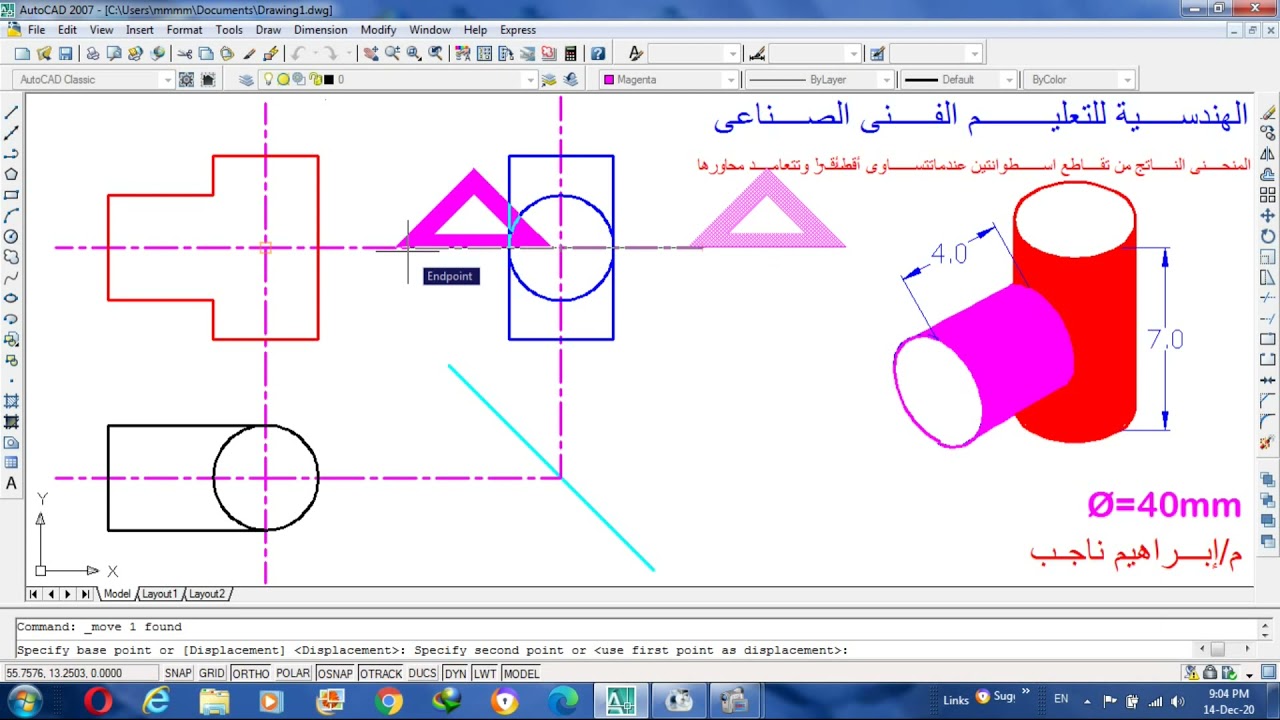The image size is (1280, 720).
Task: Open the text style dropdown
Action: [x=733, y=54]
